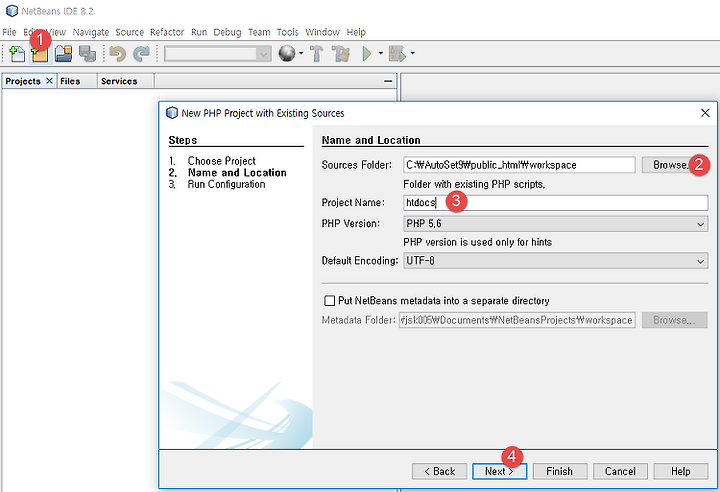Open the Refactor menu

(167, 32)
